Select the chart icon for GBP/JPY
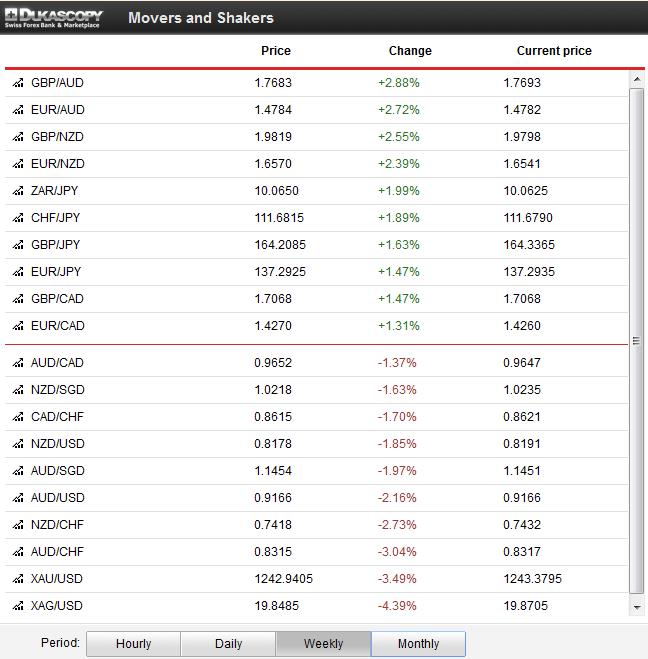The width and height of the screenshot is (648, 659). (18, 245)
